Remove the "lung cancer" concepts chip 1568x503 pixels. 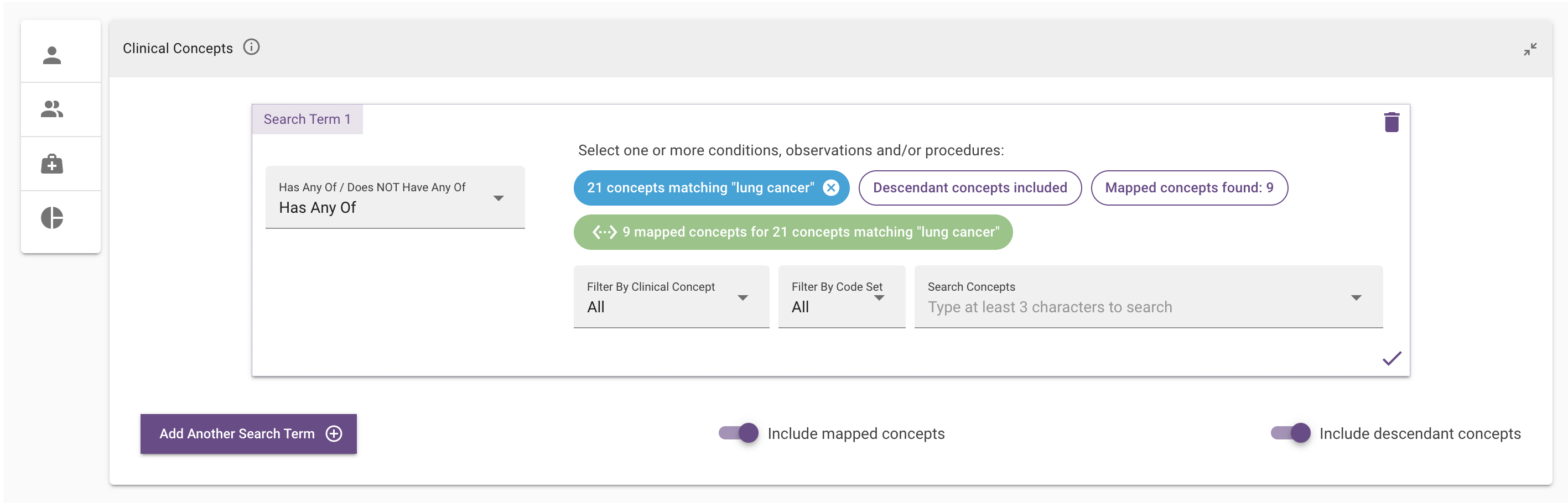pyautogui.click(x=831, y=187)
